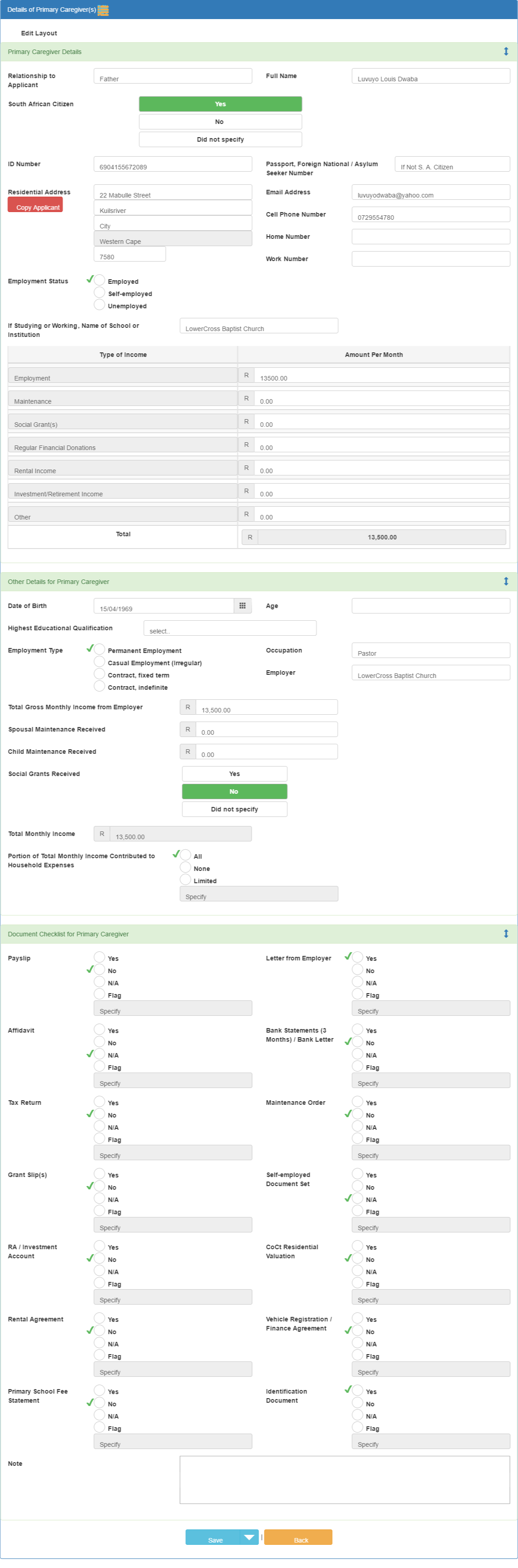Edit the Rental Income amount field
This screenshot has height=1568, width=518.
(382, 467)
